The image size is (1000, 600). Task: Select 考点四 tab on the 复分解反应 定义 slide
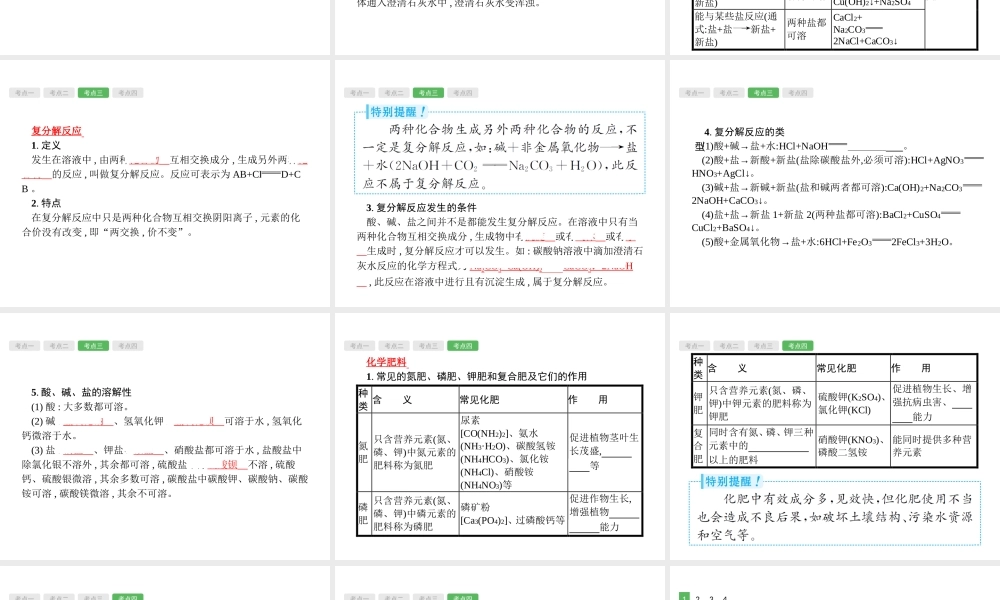[x=128, y=93]
